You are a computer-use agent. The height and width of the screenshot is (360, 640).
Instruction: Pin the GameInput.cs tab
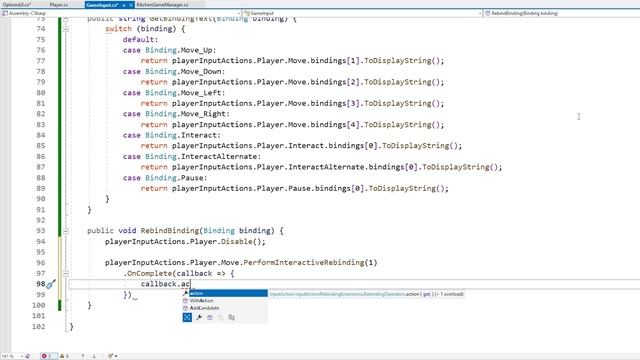(124, 5)
